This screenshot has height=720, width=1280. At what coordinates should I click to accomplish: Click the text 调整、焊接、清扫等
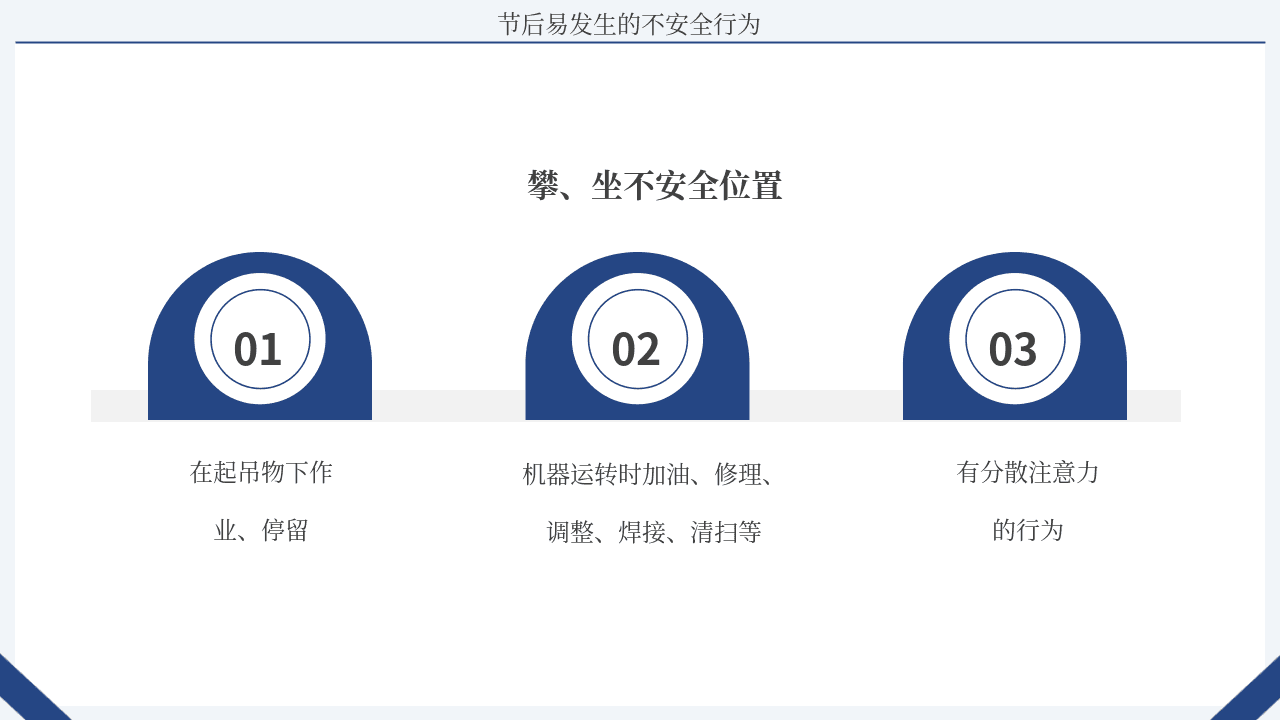pos(654,532)
